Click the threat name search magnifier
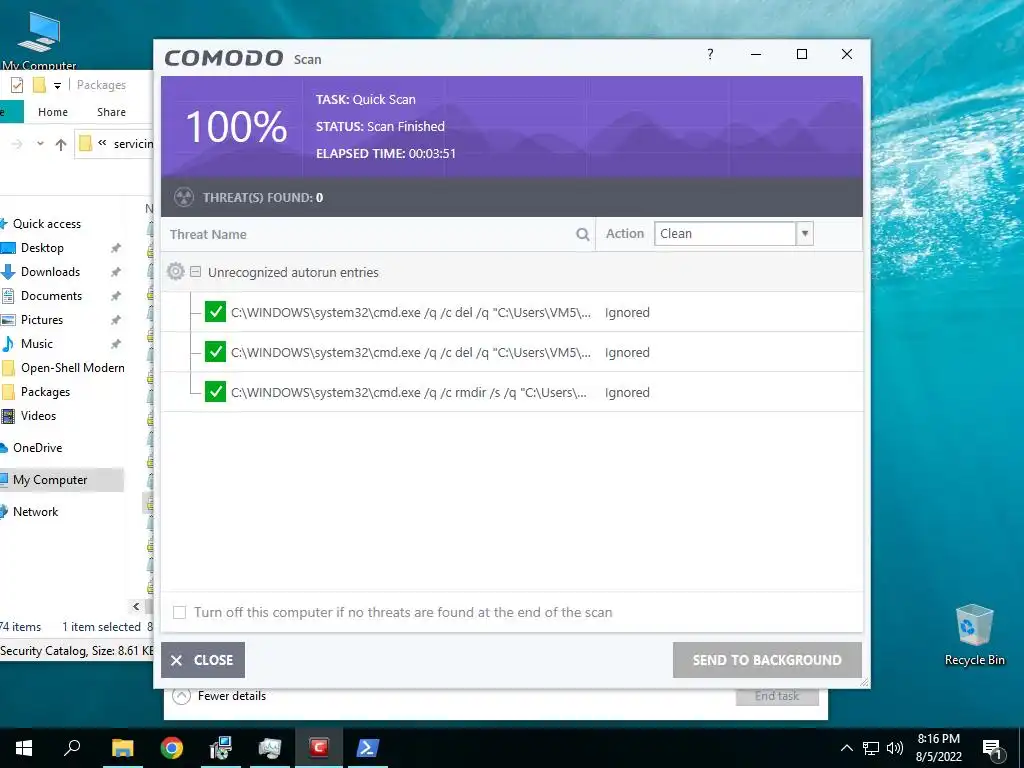1024x768 pixels. click(x=583, y=234)
